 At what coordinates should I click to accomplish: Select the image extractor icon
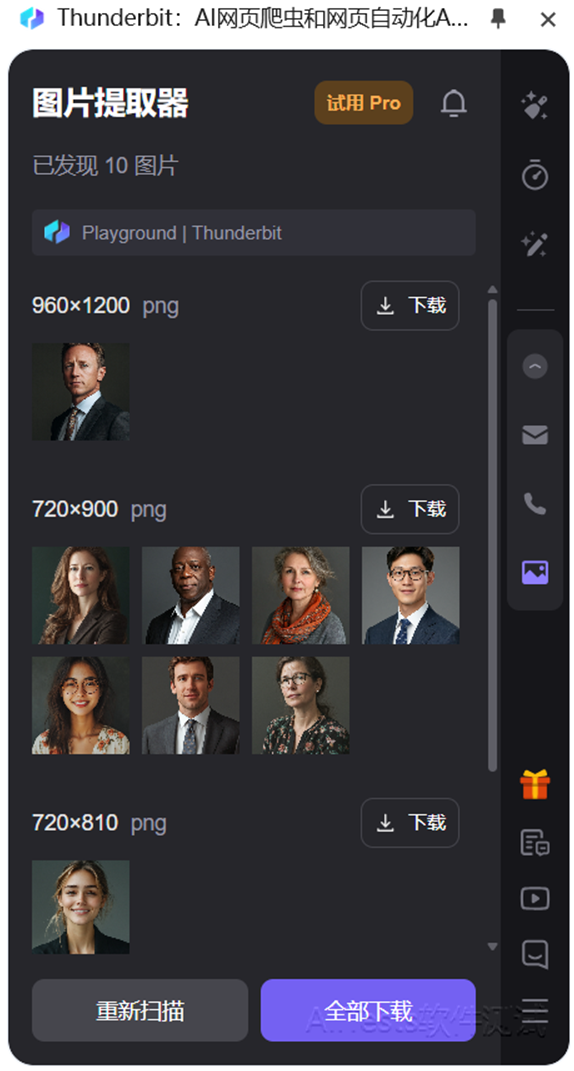tap(534, 572)
